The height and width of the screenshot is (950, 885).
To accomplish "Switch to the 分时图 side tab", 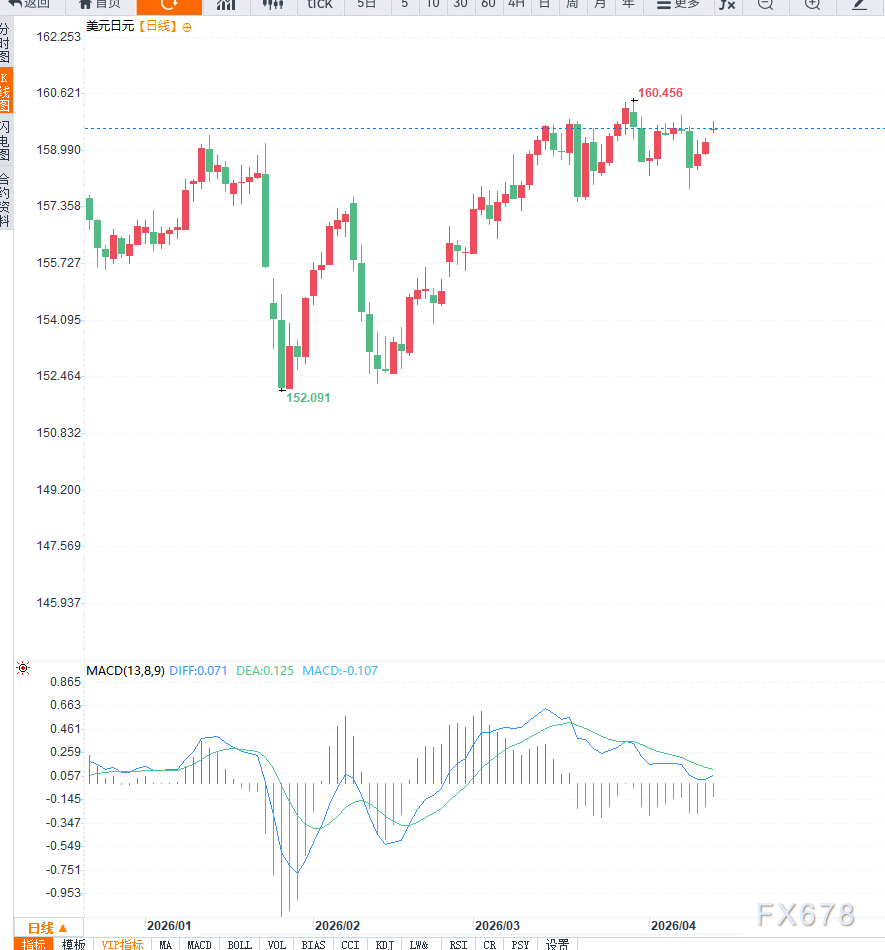I will coord(5,44).
